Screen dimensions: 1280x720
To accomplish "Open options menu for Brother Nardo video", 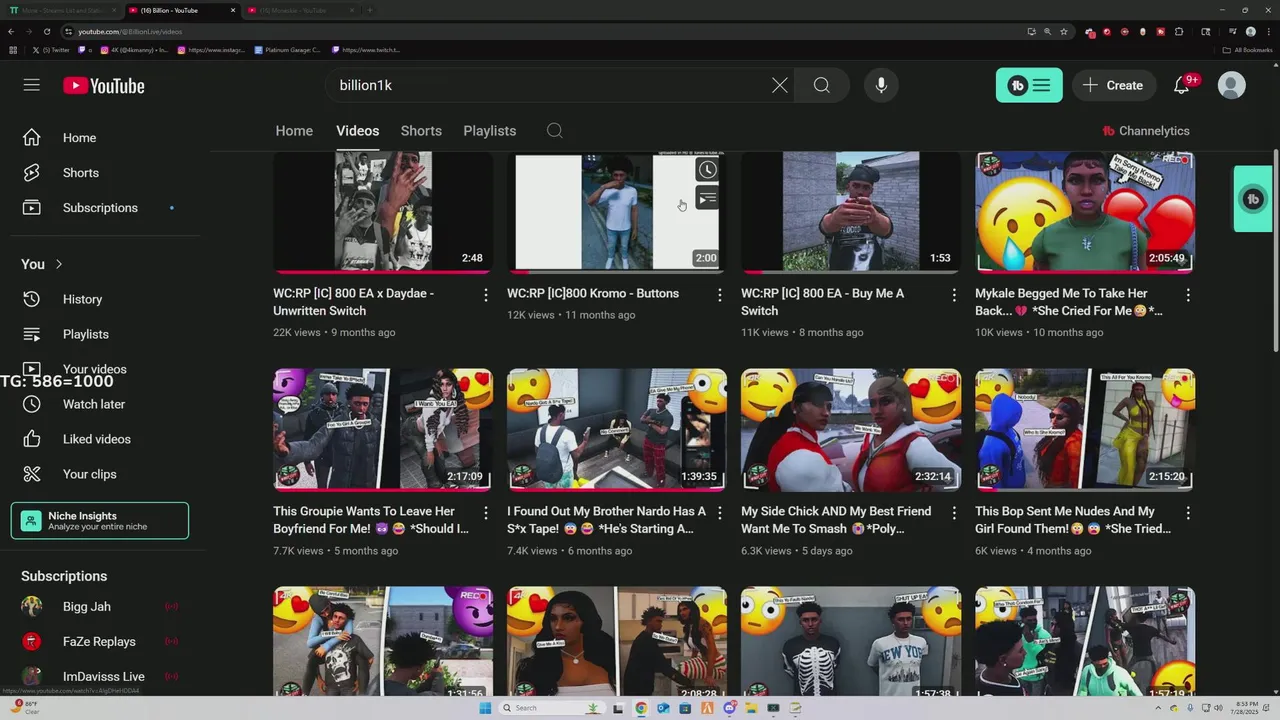I will pyautogui.click(x=720, y=513).
